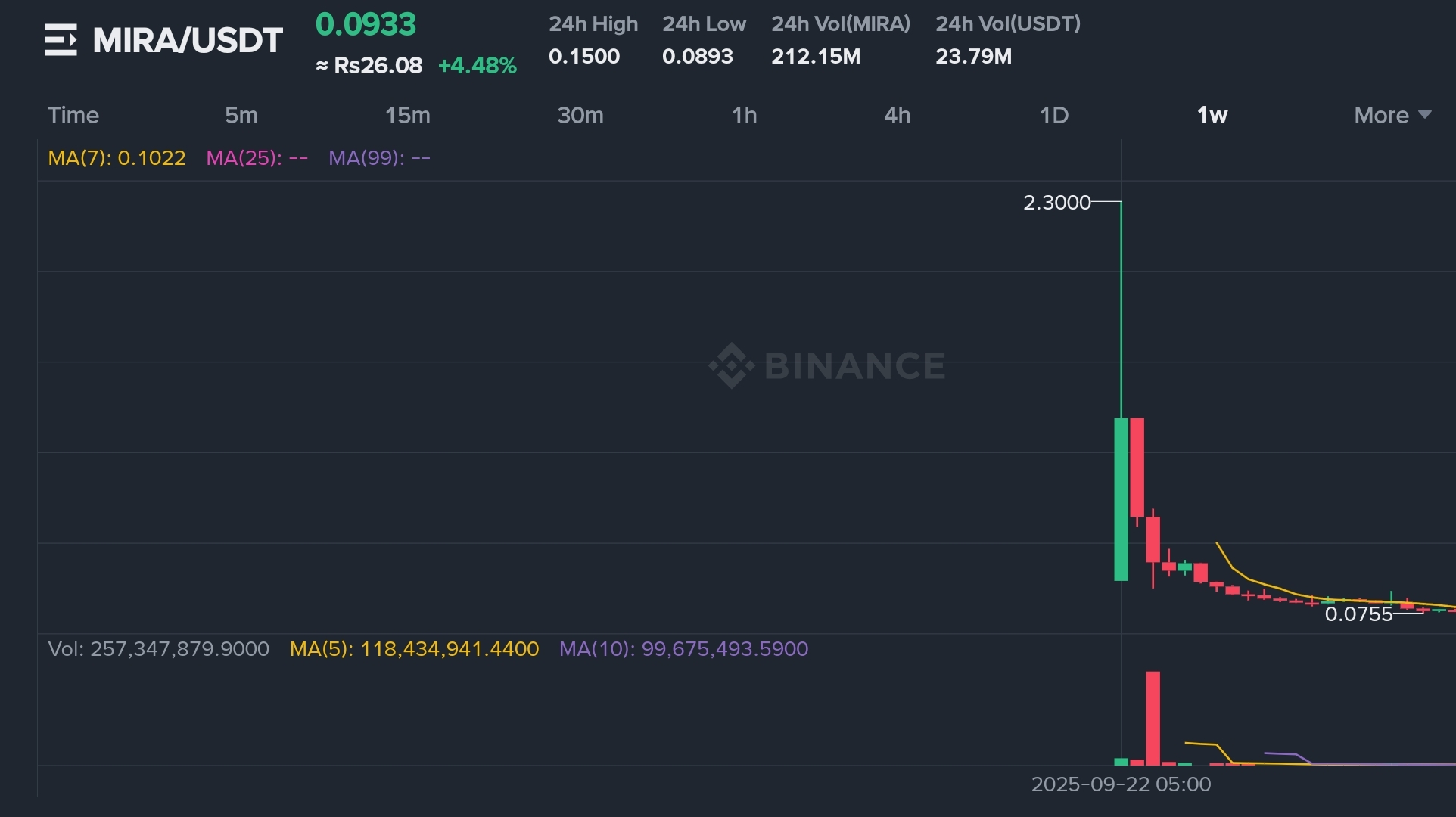This screenshot has width=1456, height=817.
Task: Click the tallest red volume bar
Action: (x=1153, y=719)
